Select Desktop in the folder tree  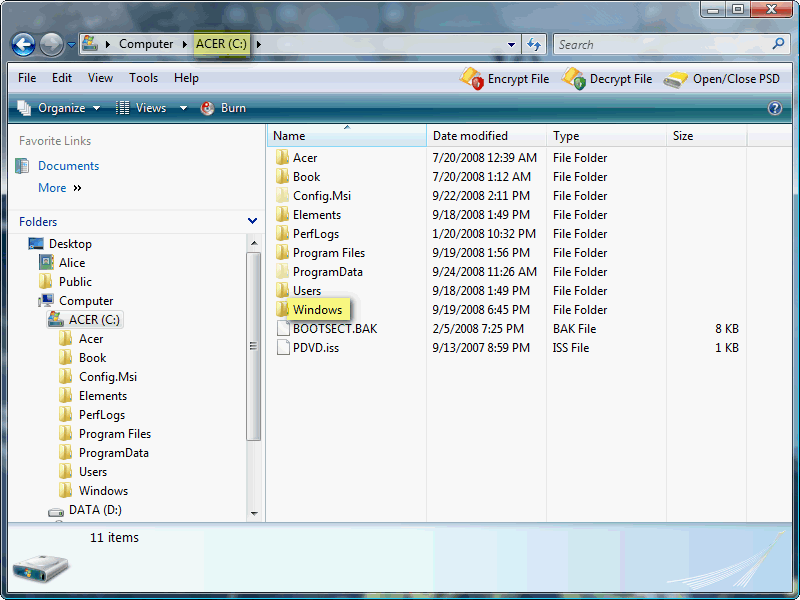pos(70,244)
